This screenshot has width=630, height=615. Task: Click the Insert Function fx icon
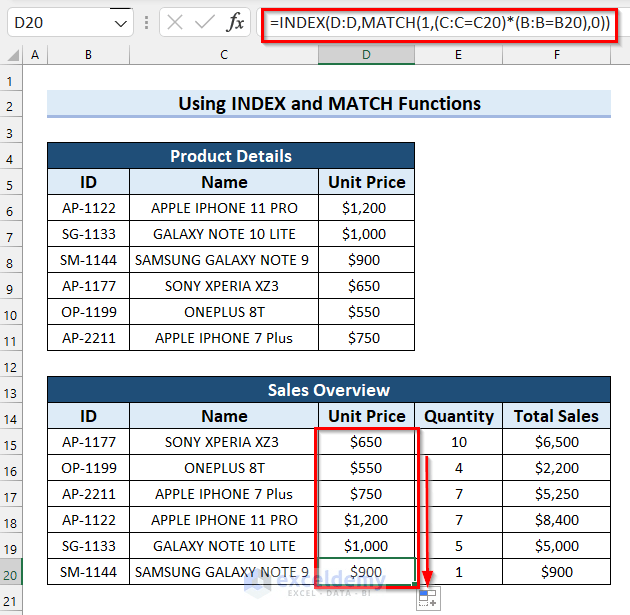pyautogui.click(x=235, y=22)
